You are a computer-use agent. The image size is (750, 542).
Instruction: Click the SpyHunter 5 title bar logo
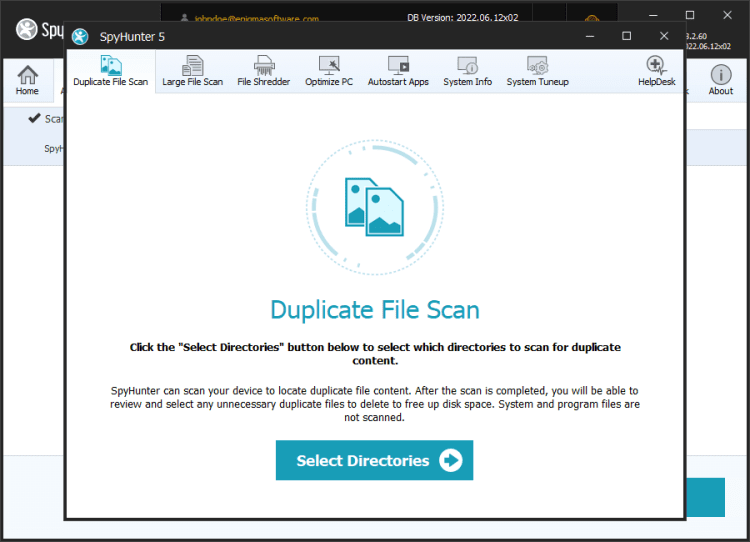[x=80, y=36]
